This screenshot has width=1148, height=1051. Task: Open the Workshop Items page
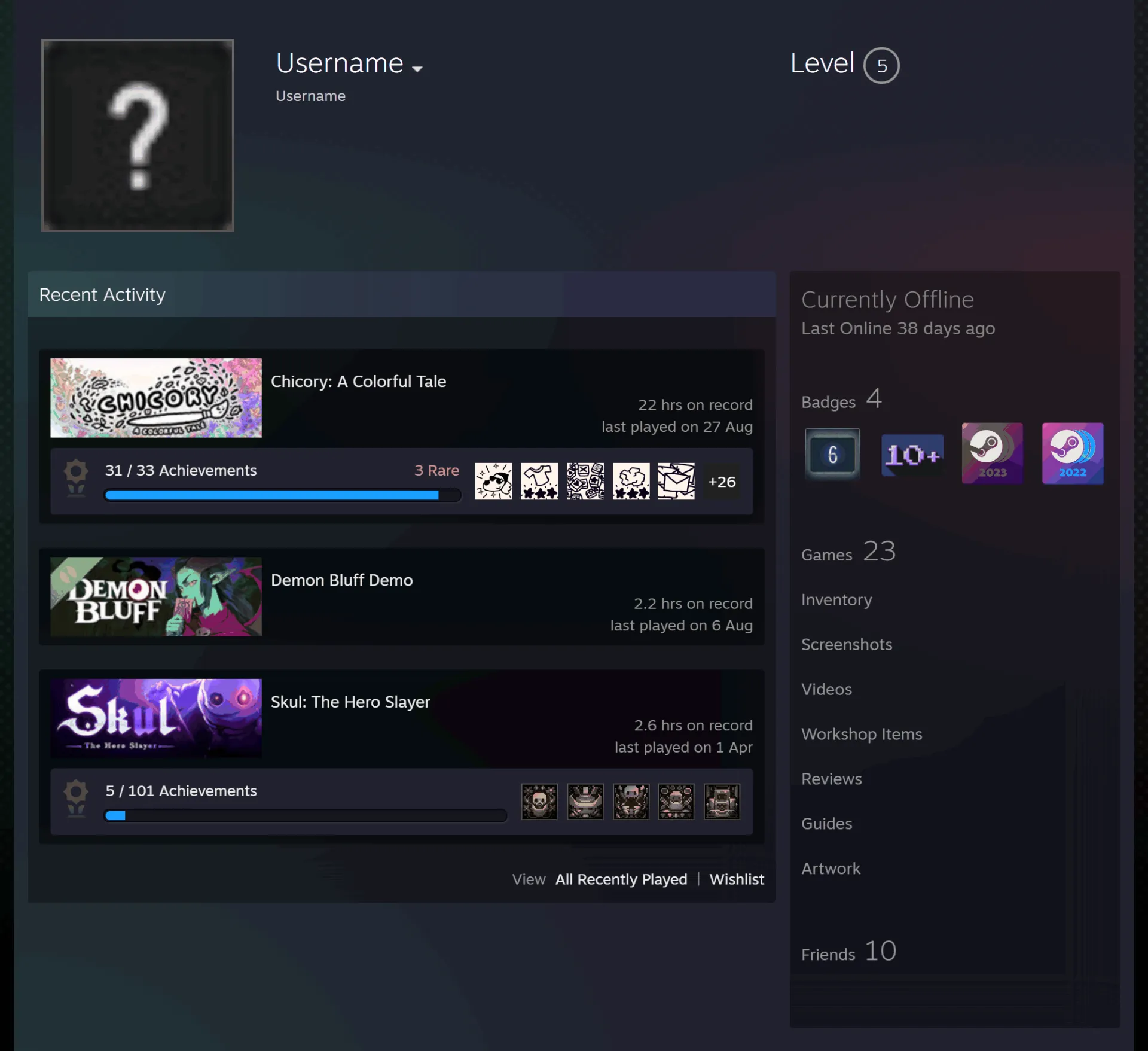click(x=862, y=734)
